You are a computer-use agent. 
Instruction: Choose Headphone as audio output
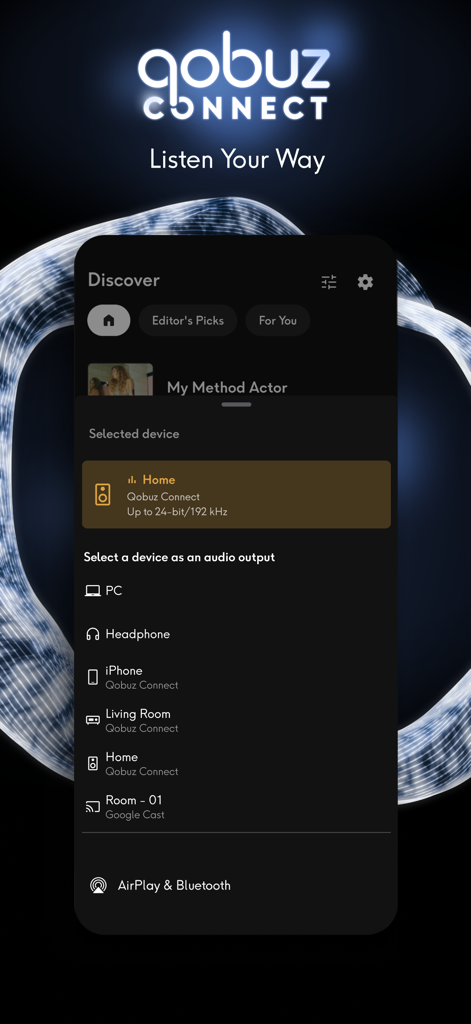(x=236, y=634)
